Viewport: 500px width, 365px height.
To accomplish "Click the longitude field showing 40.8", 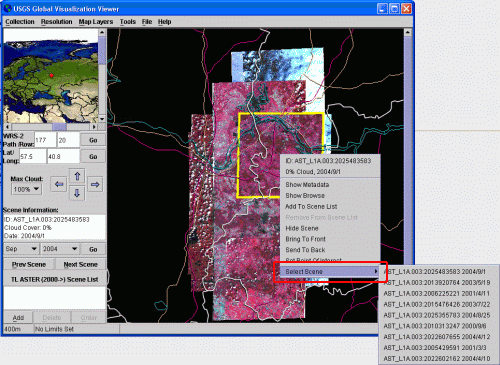I will click(x=63, y=156).
